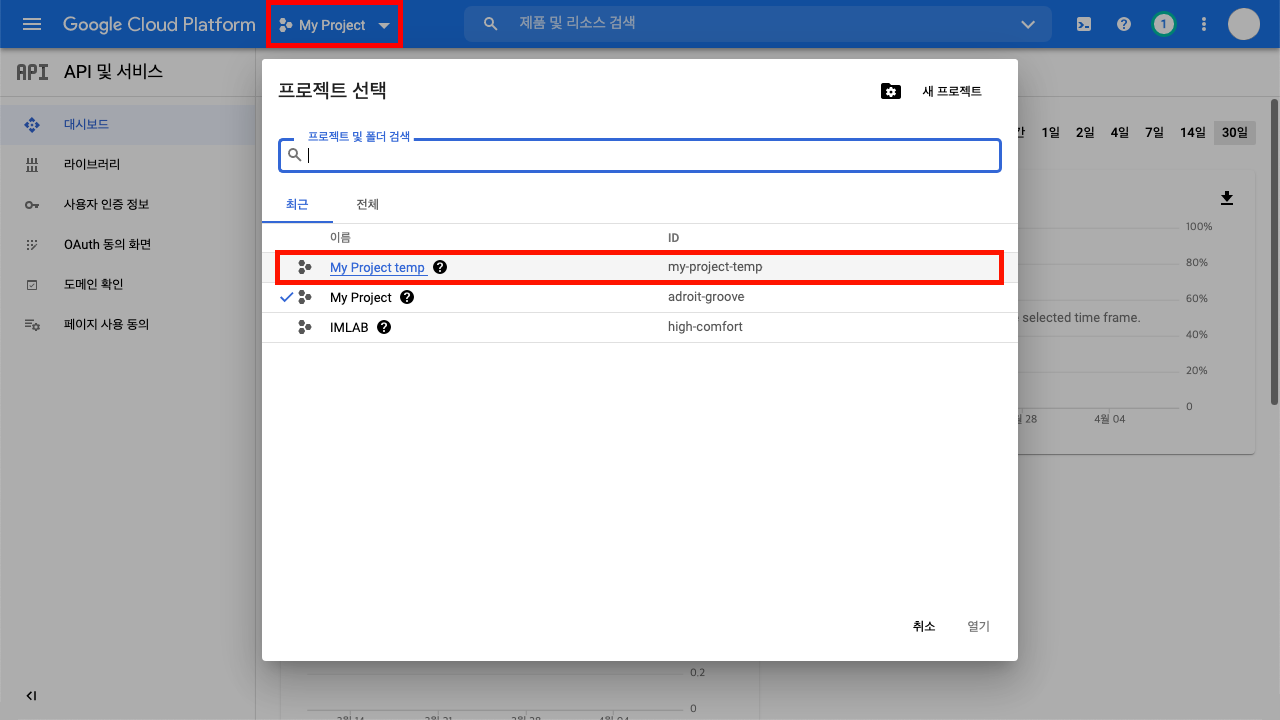This screenshot has height=720, width=1280.
Task: Select the 30일 time range
Action: [1235, 132]
